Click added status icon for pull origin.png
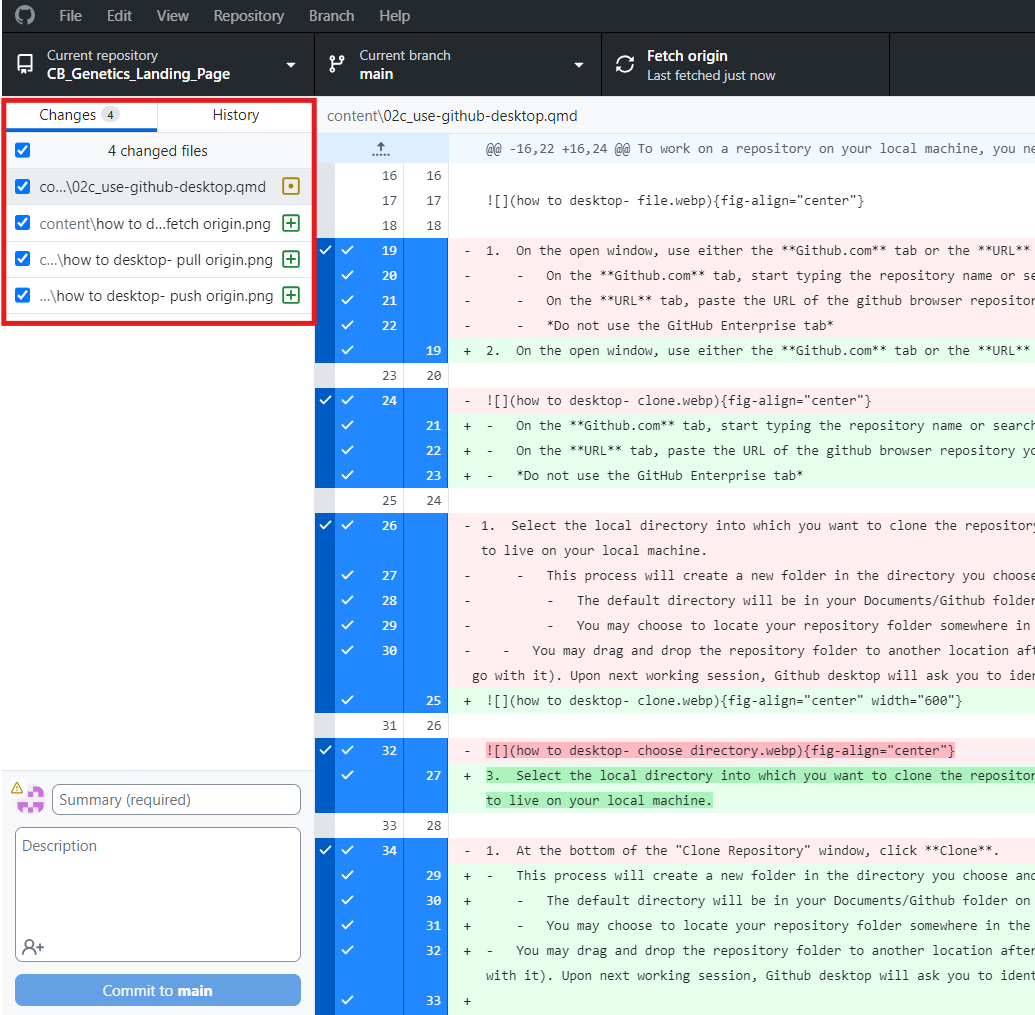Viewport: 1035px width, 1015px height. point(291,259)
